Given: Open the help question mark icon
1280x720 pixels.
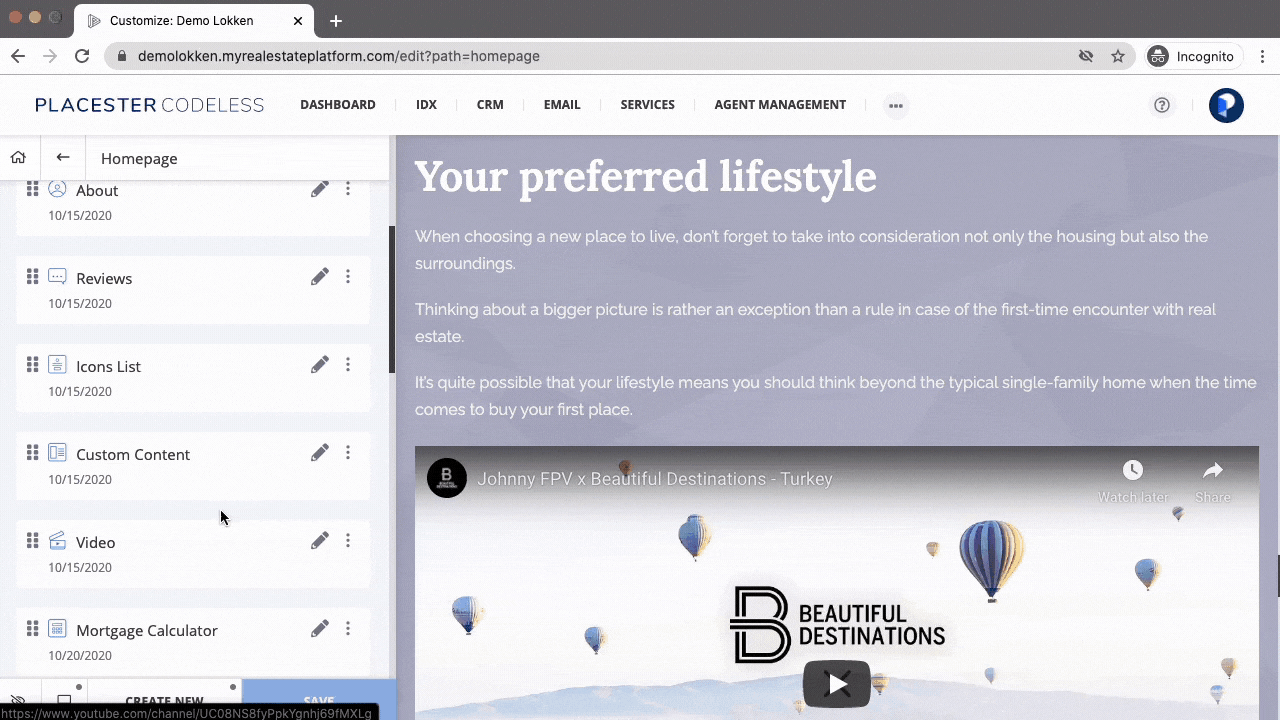Looking at the screenshot, I should [1161, 105].
